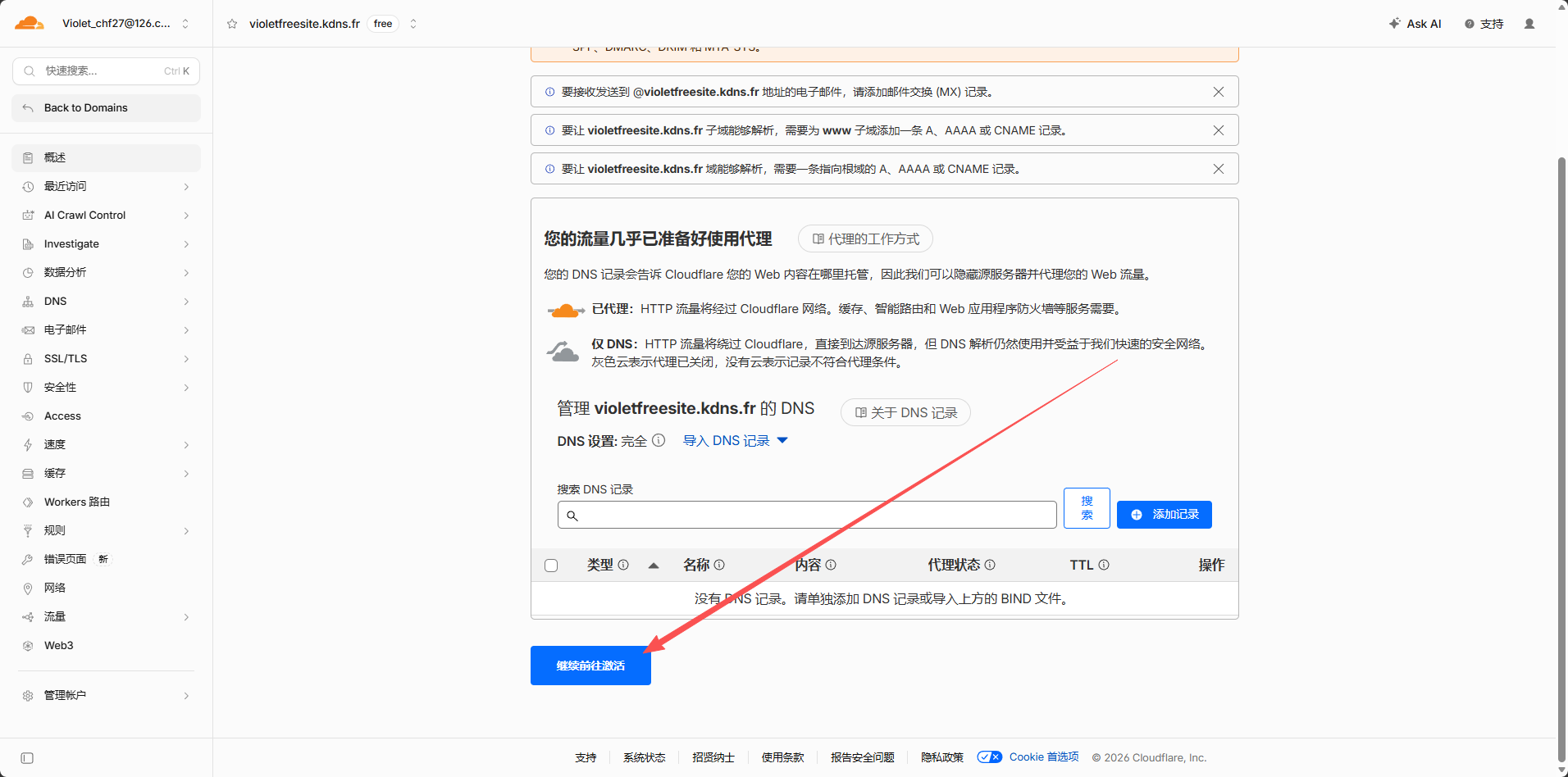Open the domain switcher dropdown arrows
The height and width of the screenshot is (777, 1568).
click(x=413, y=24)
